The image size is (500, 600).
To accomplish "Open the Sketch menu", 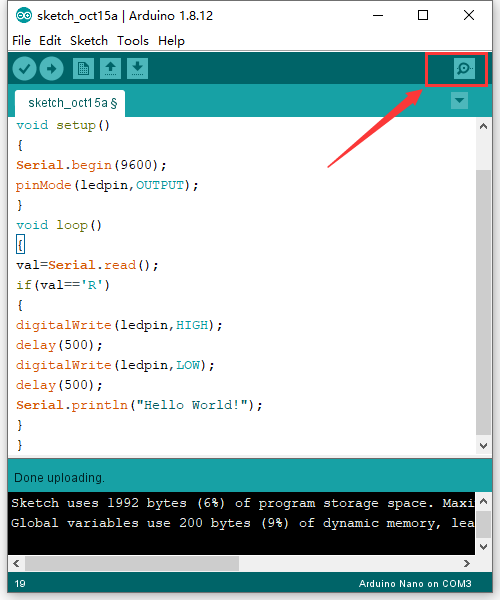I will pyautogui.click(x=89, y=41).
